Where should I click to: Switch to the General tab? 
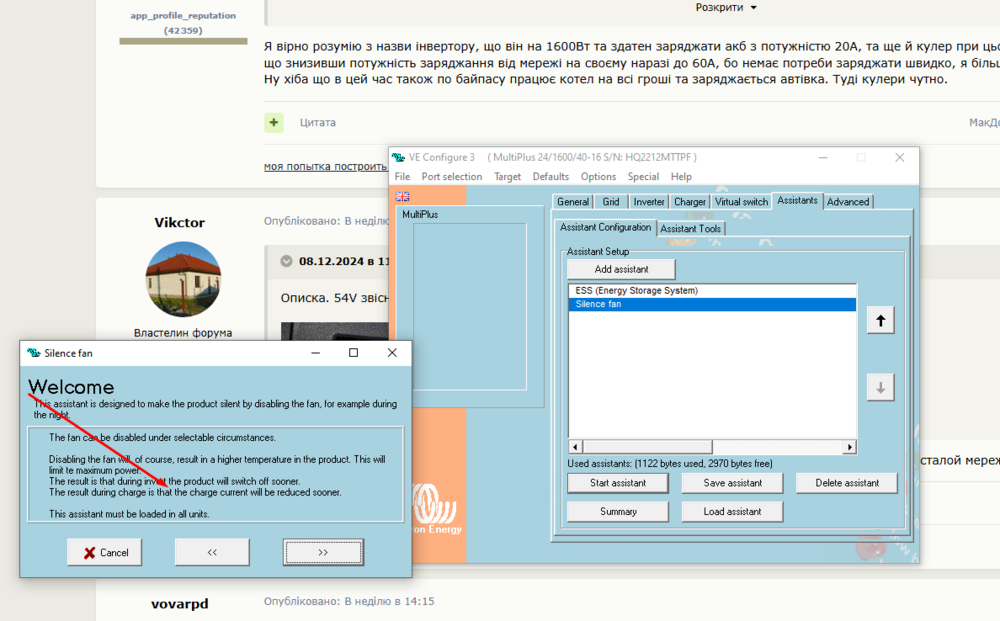click(573, 201)
